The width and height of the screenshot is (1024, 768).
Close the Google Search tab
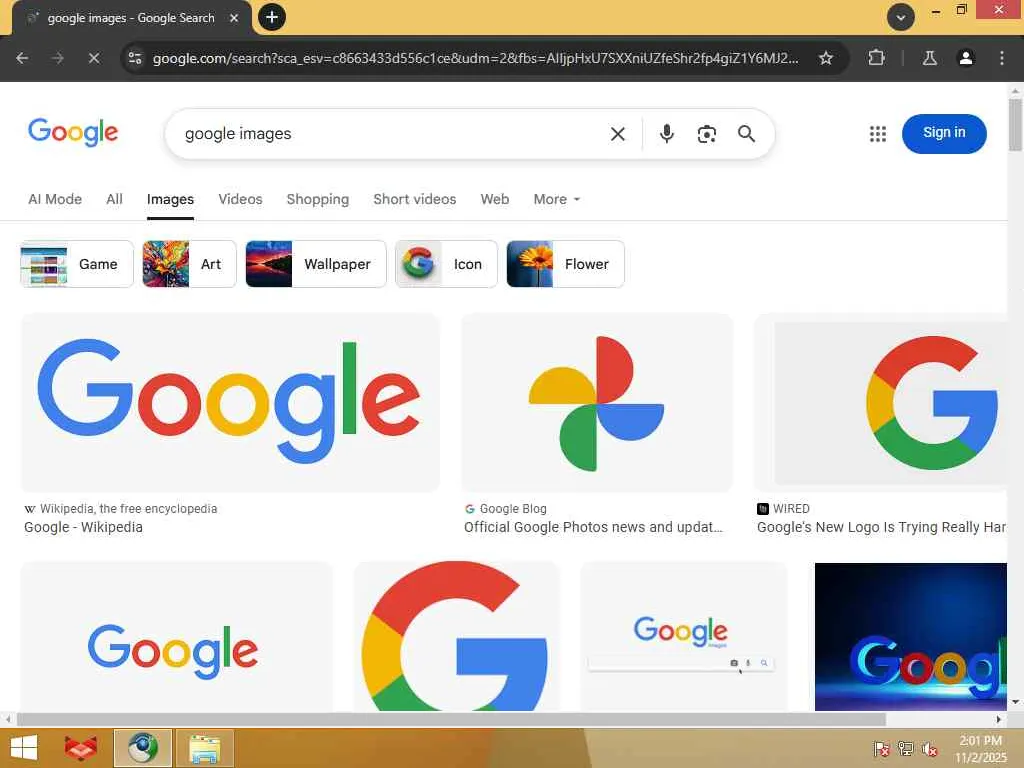(x=234, y=18)
